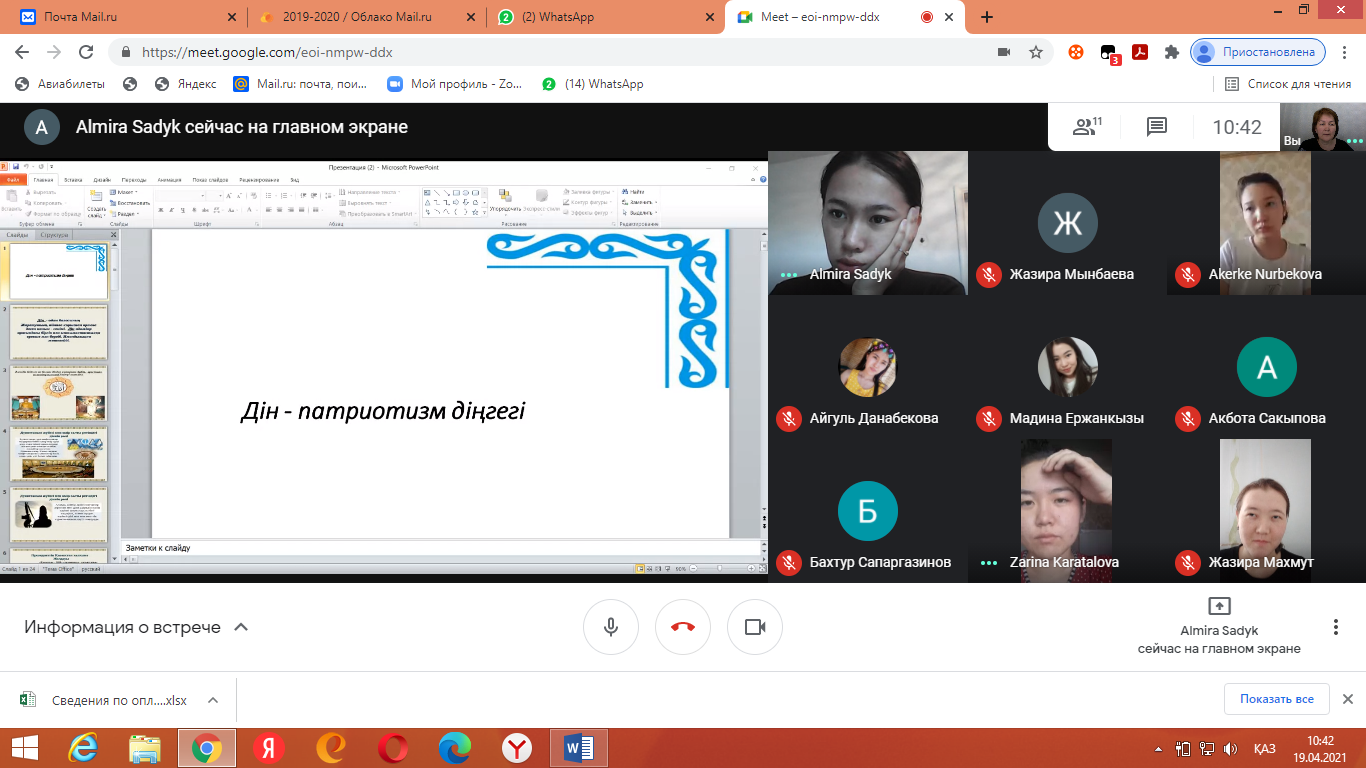Viewport: 1366px width, 768px height.
Task: Click the Показать все downloads button
Action: click(1276, 699)
